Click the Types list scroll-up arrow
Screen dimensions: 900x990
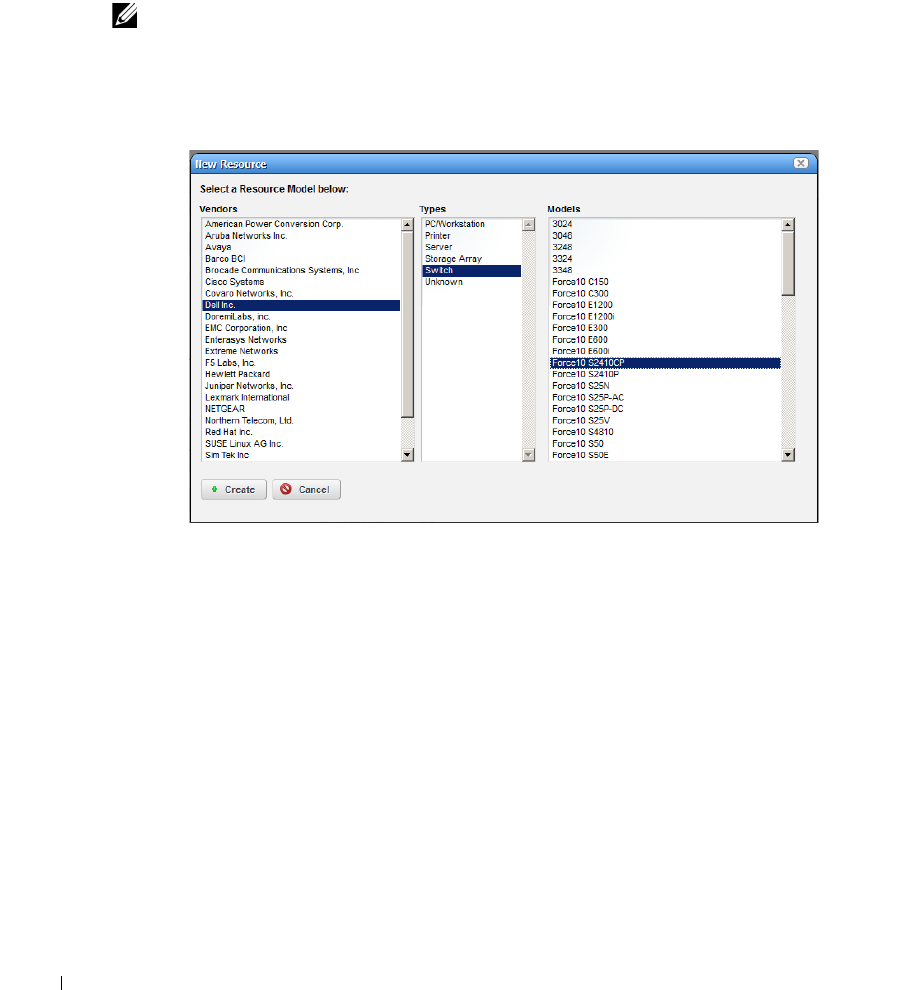coord(529,224)
